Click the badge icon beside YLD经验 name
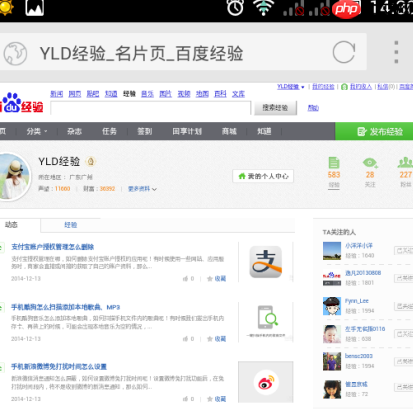 [91, 162]
